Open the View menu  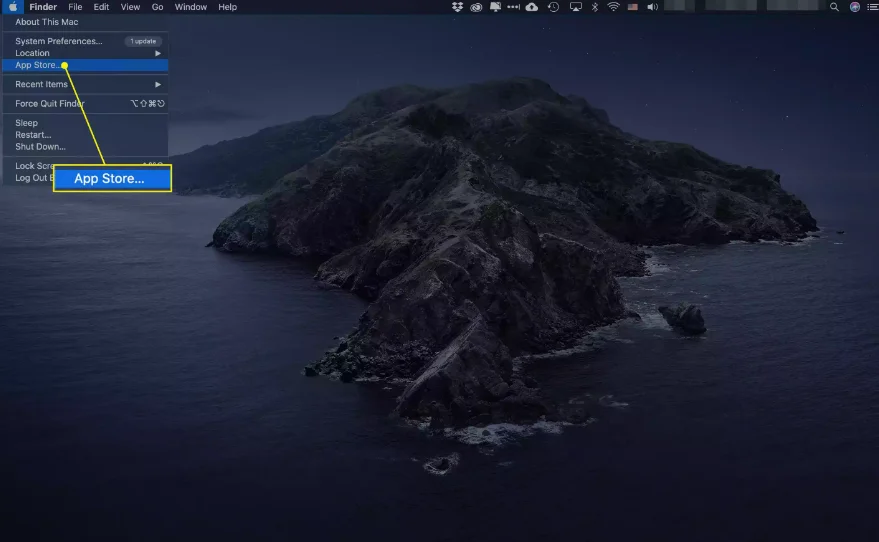click(130, 7)
